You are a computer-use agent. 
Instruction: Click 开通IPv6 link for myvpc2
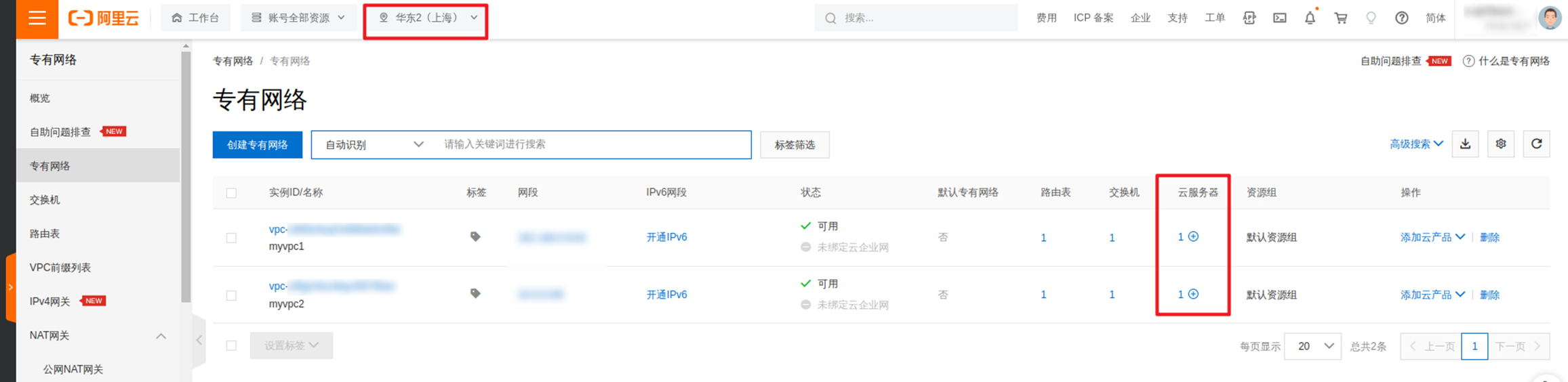tap(666, 295)
